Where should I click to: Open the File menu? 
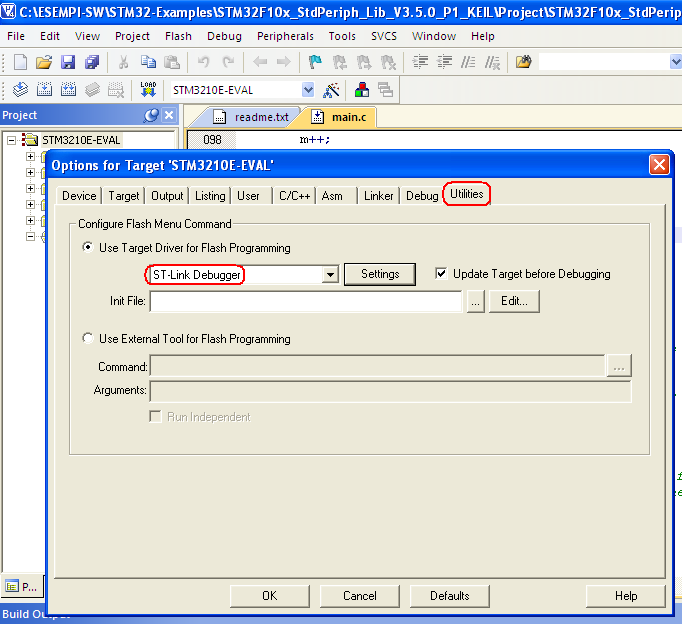tap(16, 36)
